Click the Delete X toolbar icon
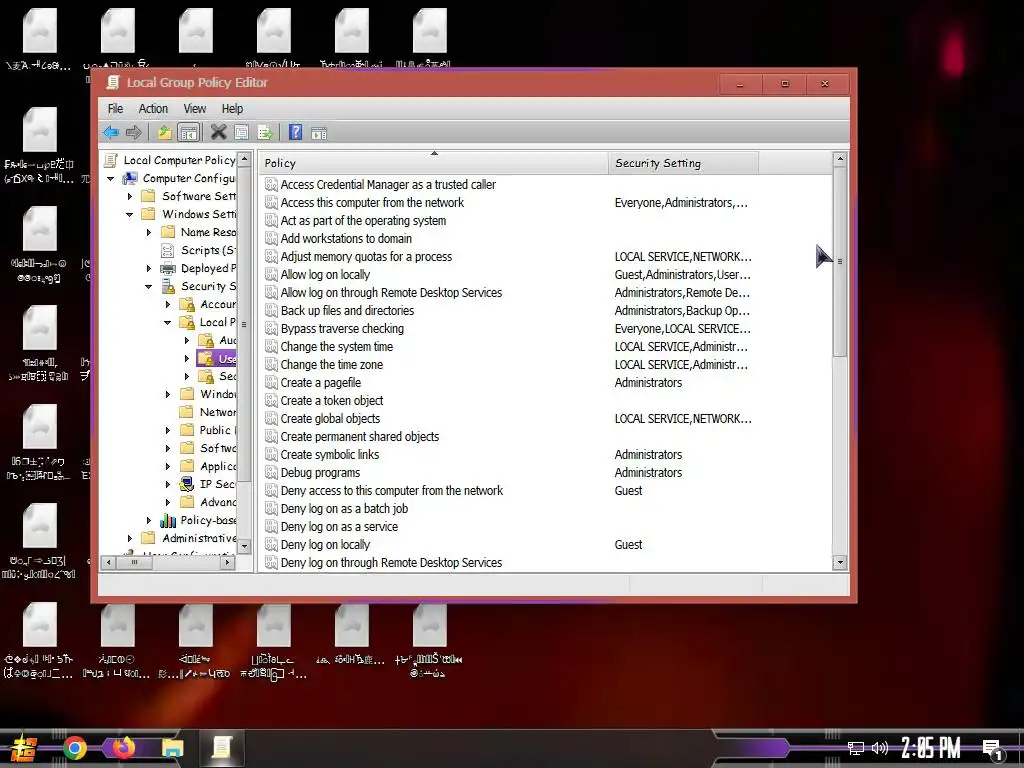Image resolution: width=1024 pixels, height=768 pixels. pos(218,133)
